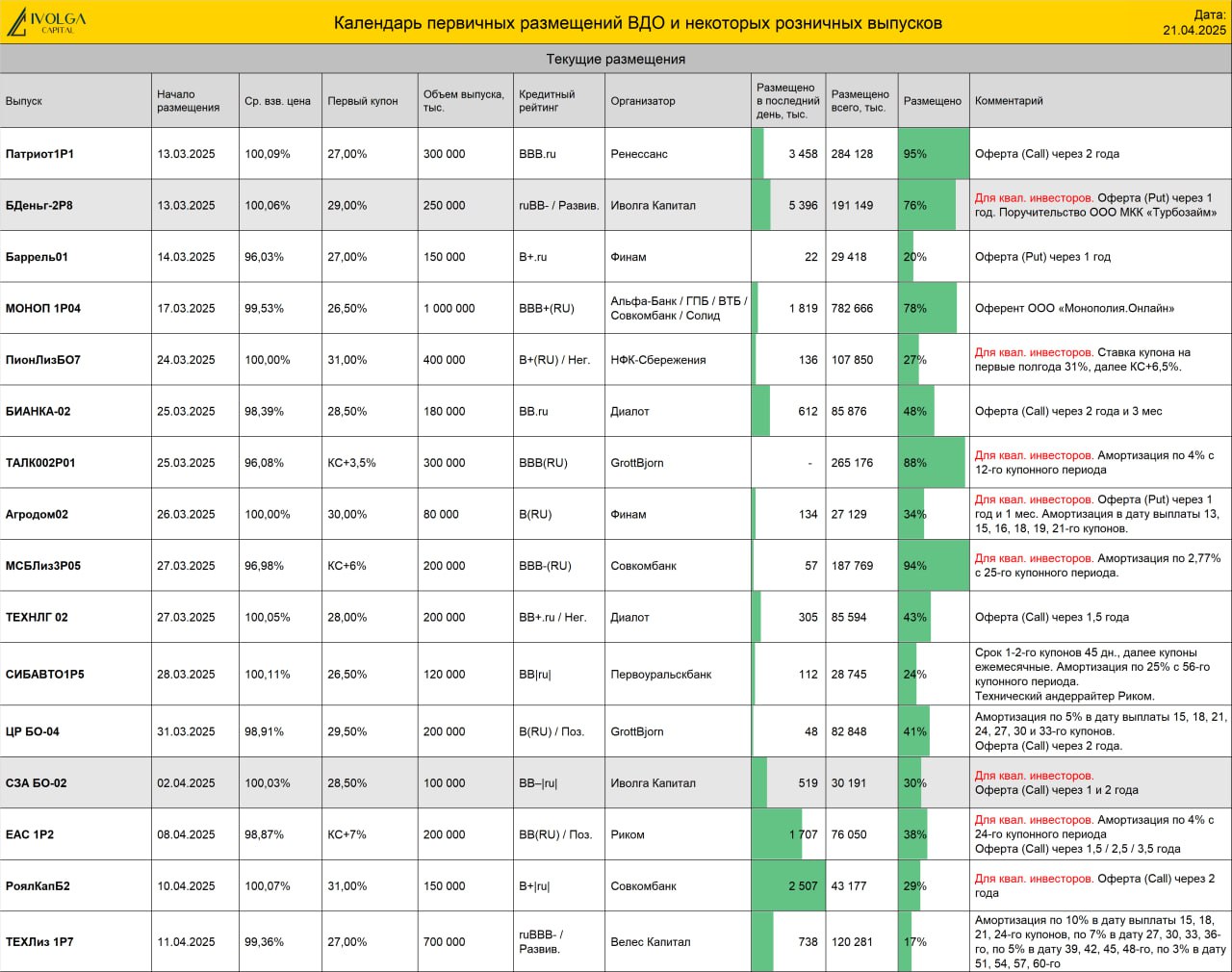The width and height of the screenshot is (1232, 972).
Task: Click the total placed value '782 666'
Action: (x=853, y=309)
